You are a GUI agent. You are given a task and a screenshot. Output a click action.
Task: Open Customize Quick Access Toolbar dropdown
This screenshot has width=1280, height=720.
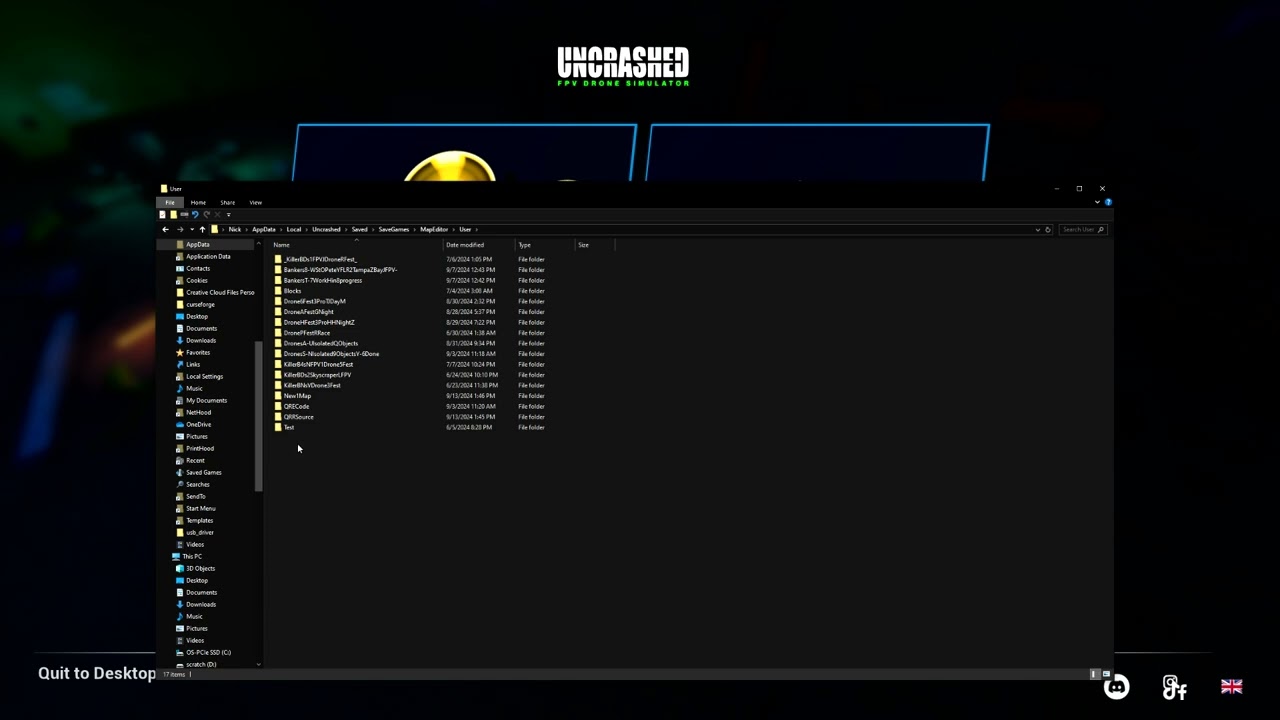click(228, 215)
